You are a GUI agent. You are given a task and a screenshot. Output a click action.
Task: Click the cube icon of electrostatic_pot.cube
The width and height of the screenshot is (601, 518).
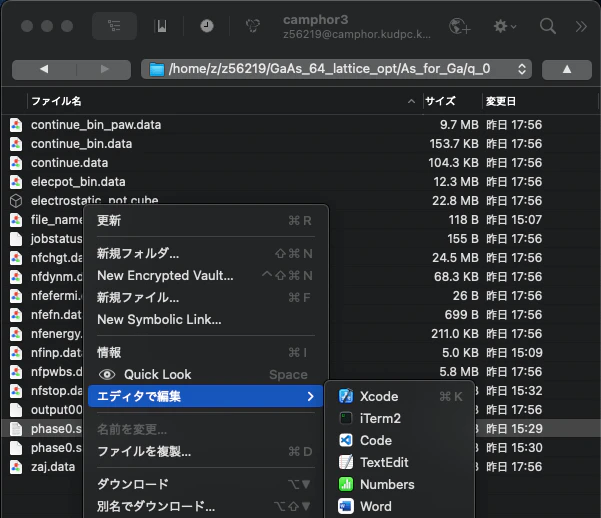pyautogui.click(x=16, y=201)
